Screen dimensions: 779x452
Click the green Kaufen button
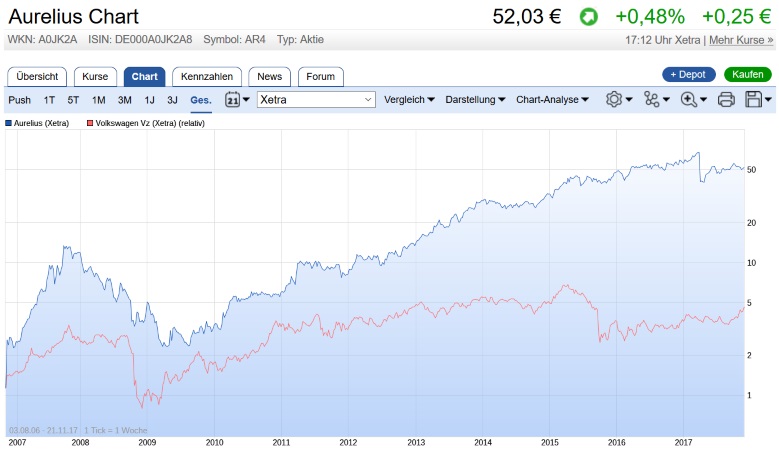pos(747,75)
